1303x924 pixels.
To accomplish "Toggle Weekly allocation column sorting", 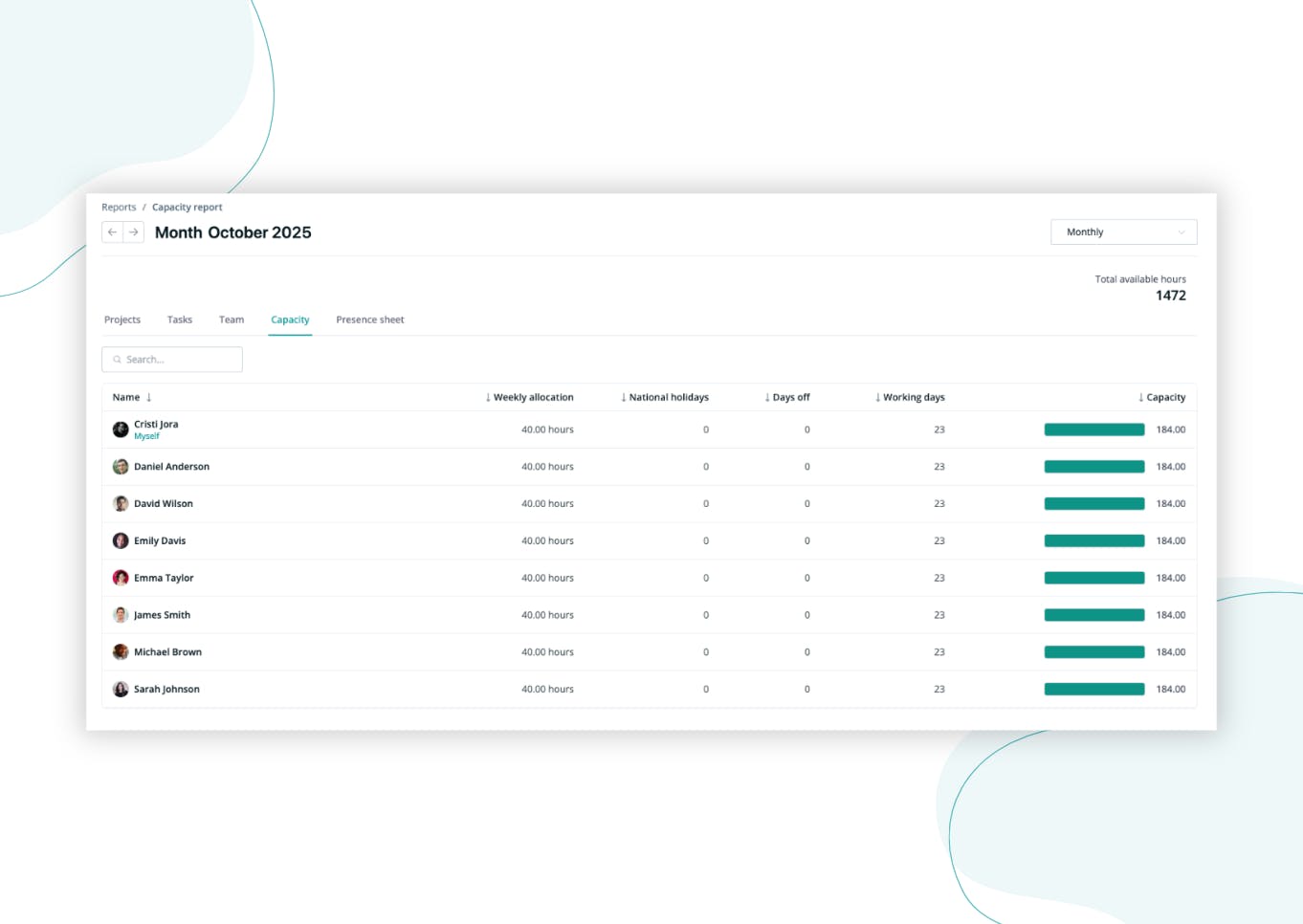I will click(x=529, y=397).
